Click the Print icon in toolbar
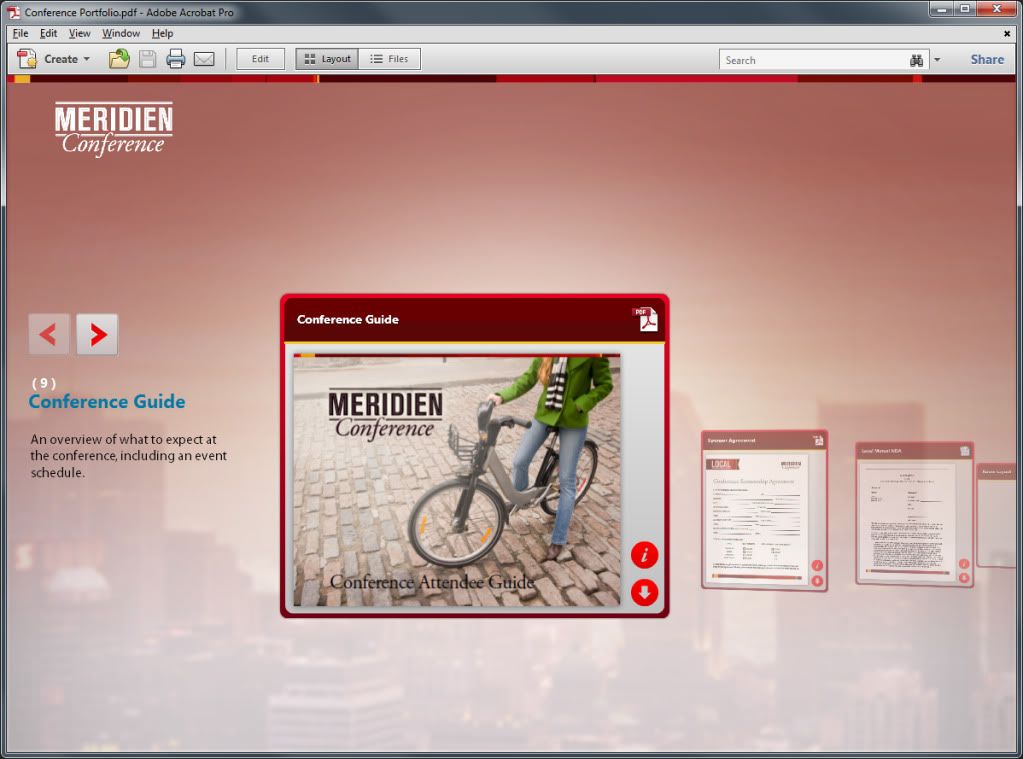Image resolution: width=1023 pixels, height=759 pixels. (176, 59)
